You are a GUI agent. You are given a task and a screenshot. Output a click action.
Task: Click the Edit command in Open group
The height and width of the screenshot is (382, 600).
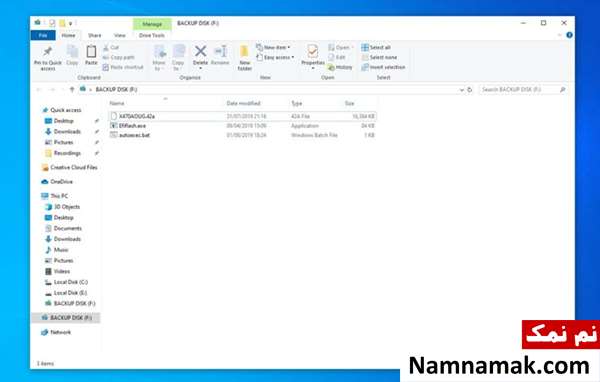[x=337, y=57]
